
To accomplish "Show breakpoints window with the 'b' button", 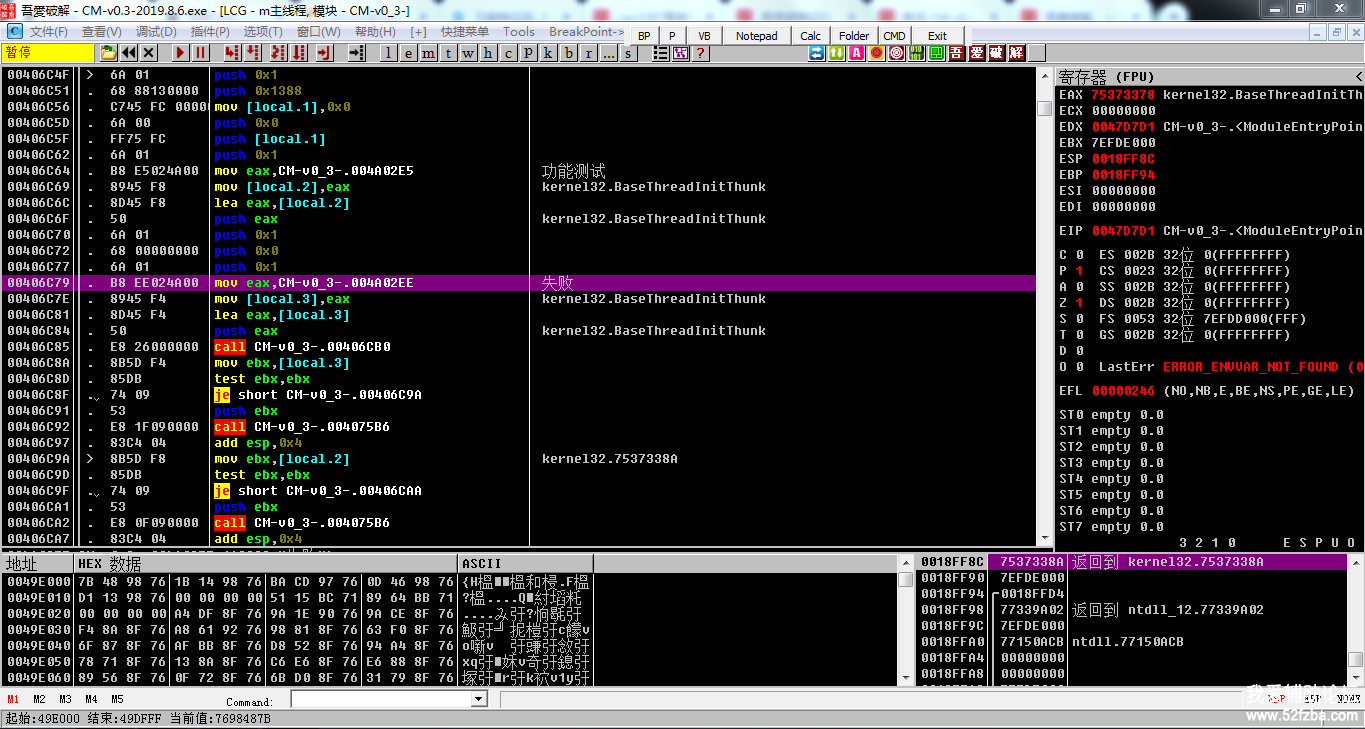I will [569, 53].
